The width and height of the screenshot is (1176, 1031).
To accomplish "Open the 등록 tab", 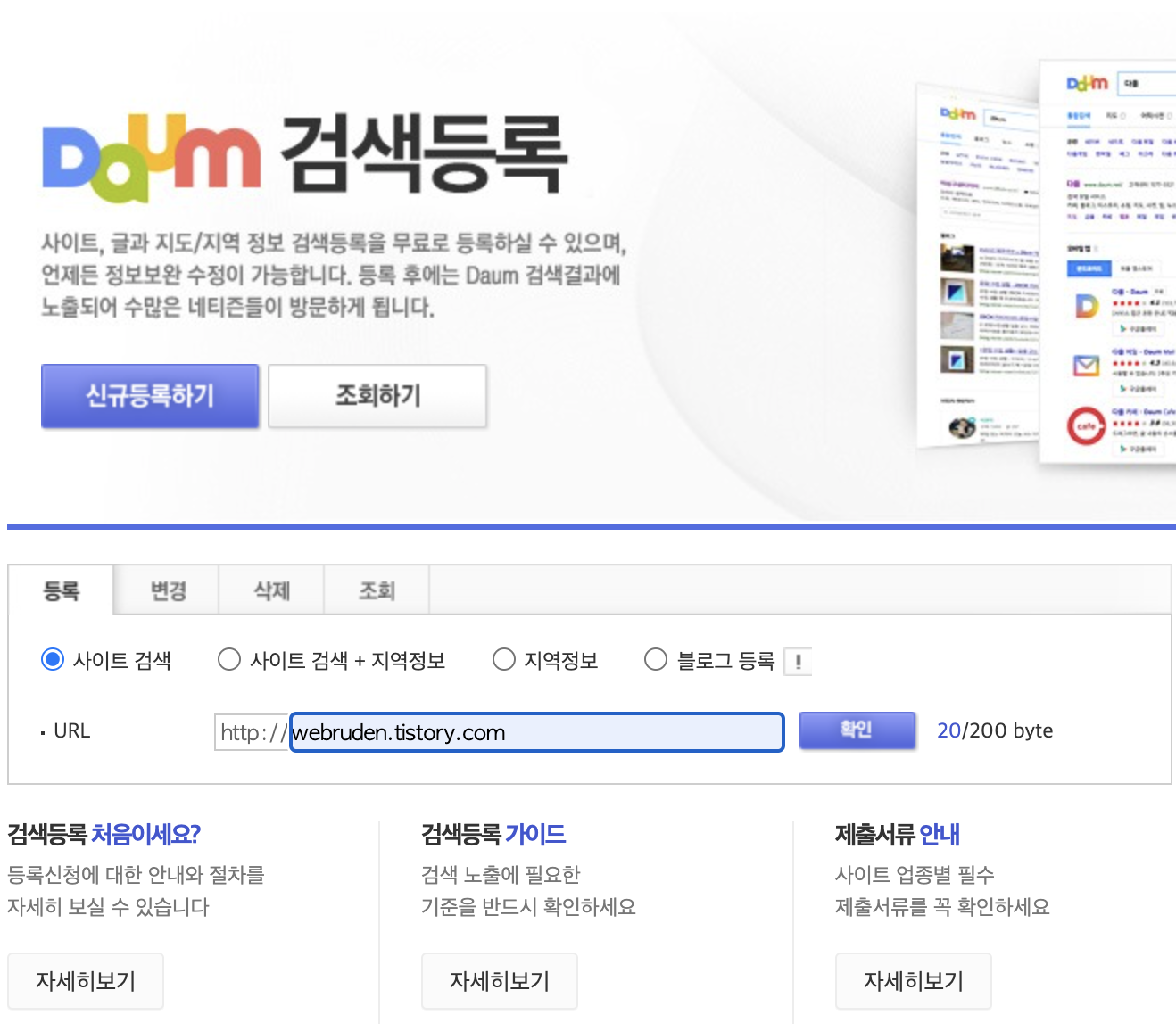I will coord(61,590).
